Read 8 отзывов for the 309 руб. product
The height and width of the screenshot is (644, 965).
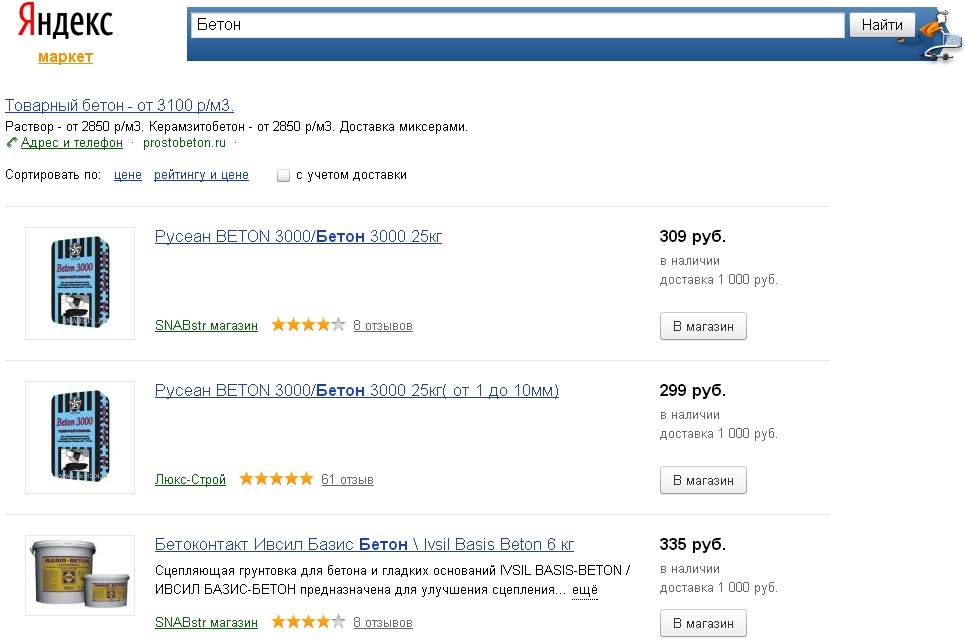coord(383,326)
